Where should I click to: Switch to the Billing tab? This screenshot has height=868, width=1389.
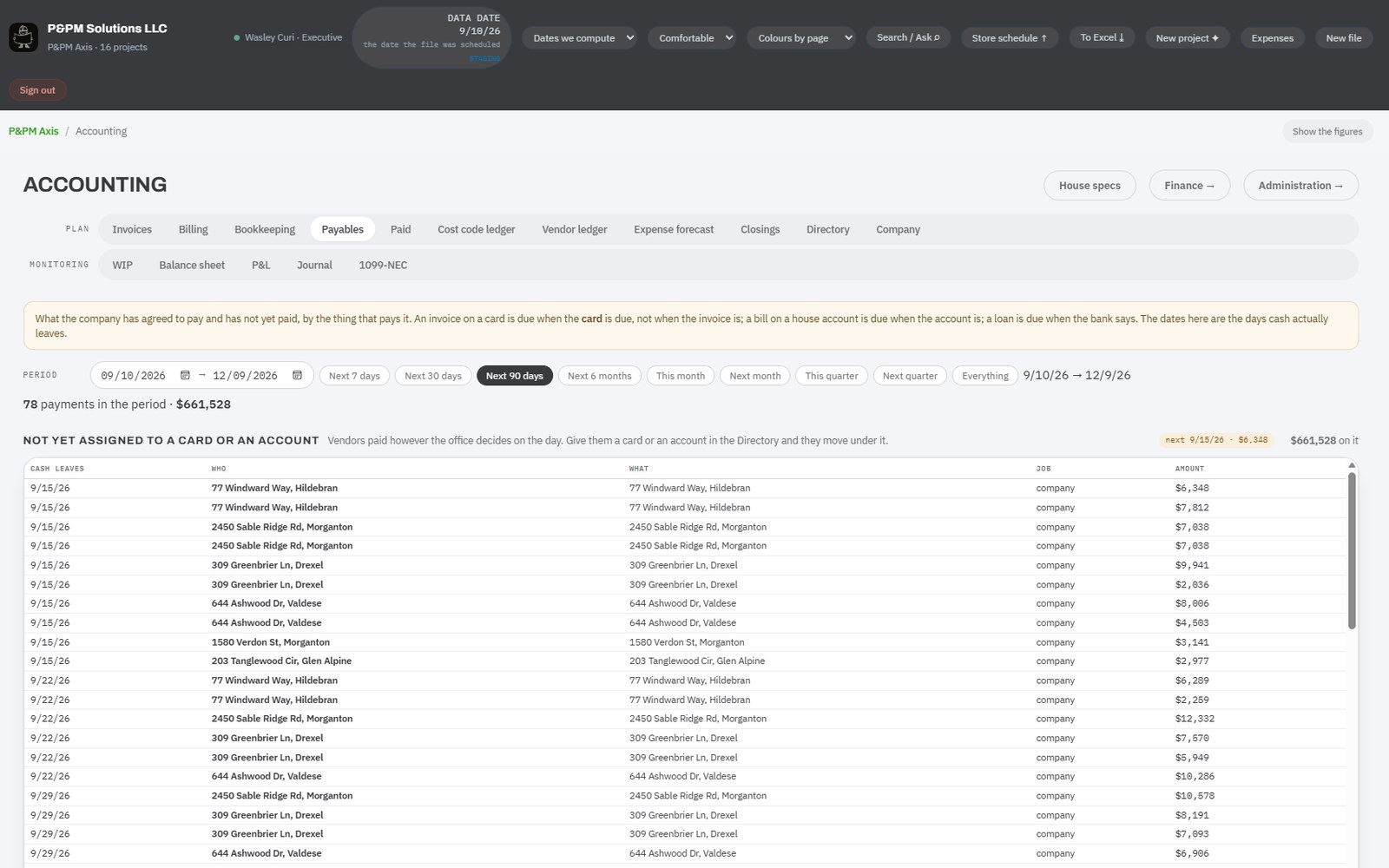[193, 229]
